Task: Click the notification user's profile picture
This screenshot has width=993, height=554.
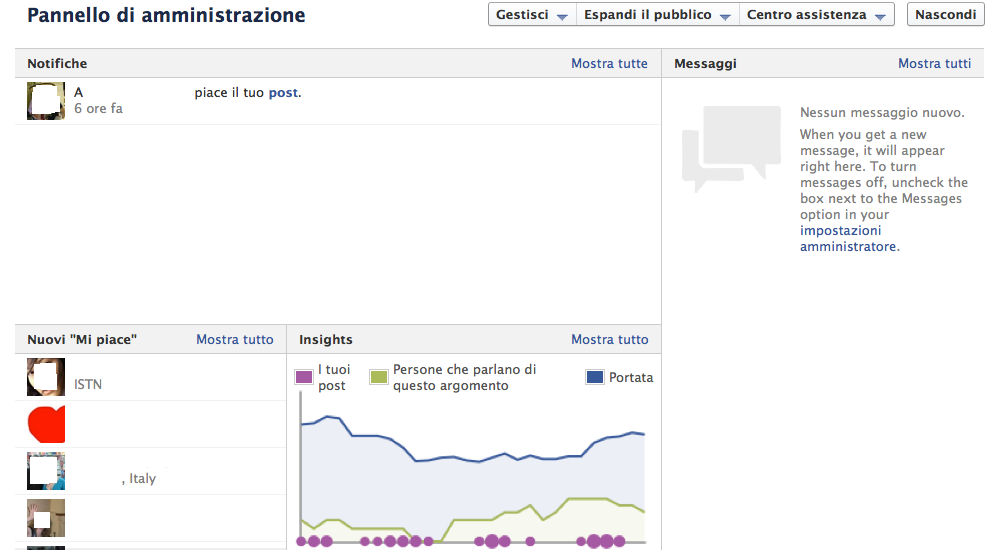Action: (46, 101)
